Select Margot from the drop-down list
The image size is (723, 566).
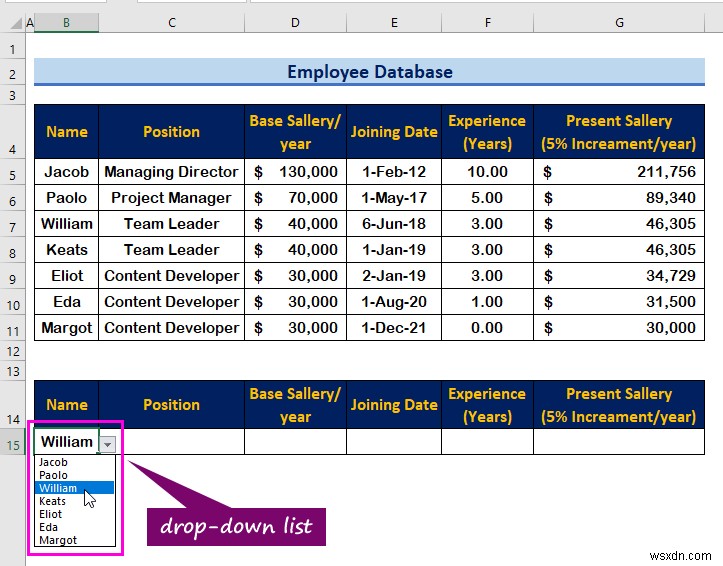coord(74,540)
